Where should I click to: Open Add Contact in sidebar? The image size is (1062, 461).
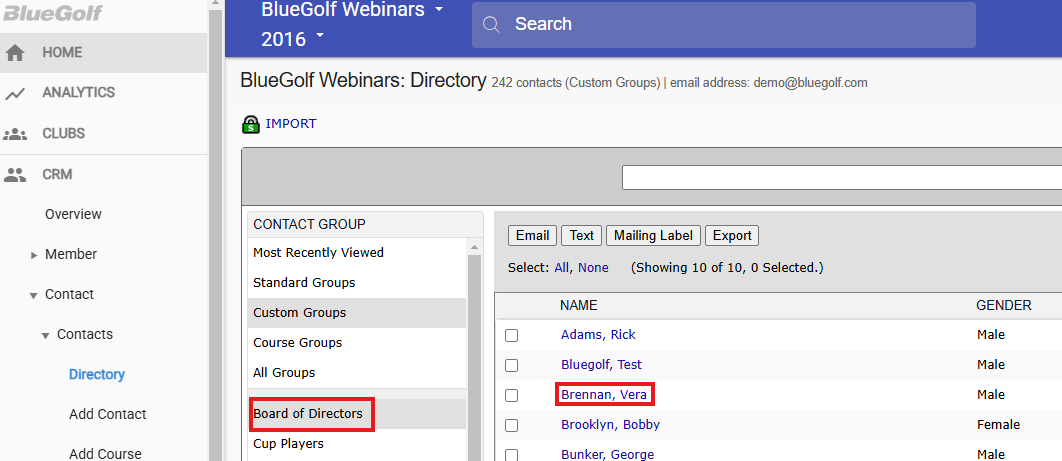(x=108, y=414)
